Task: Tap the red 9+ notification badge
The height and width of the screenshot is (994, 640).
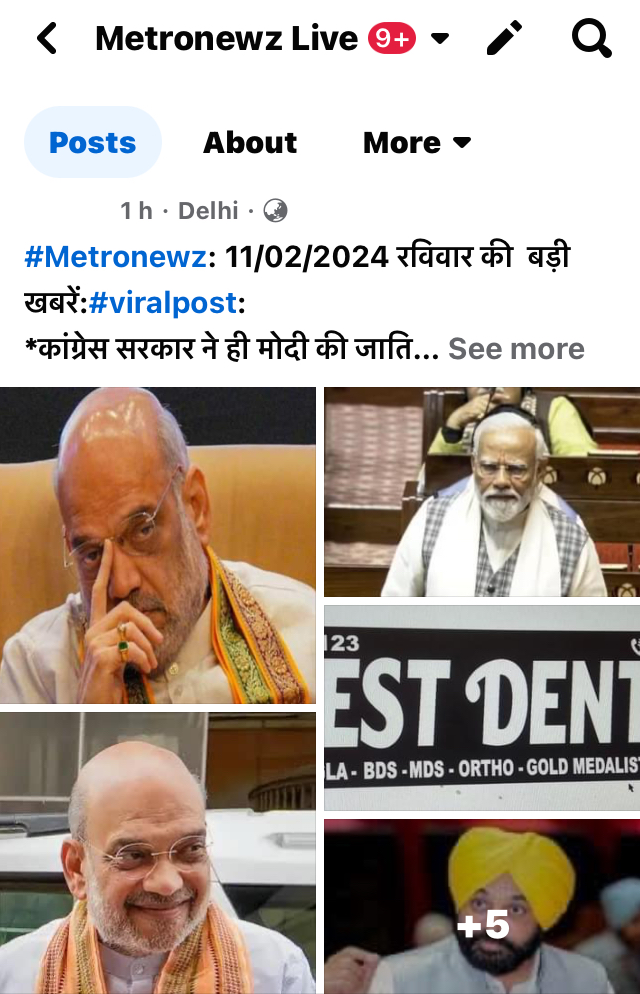Action: pyautogui.click(x=392, y=39)
